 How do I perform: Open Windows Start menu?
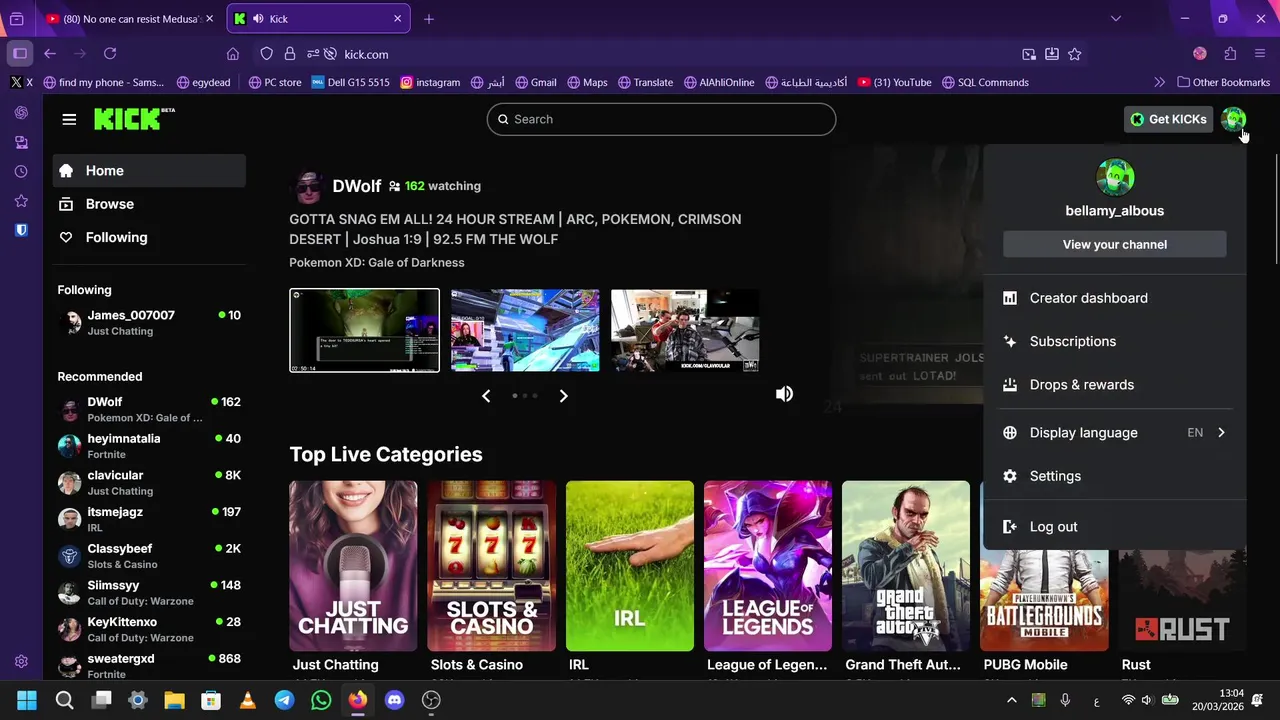[x=27, y=700]
